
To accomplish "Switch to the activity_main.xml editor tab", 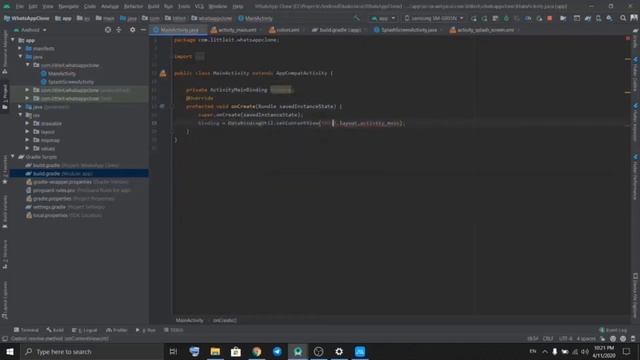I will [x=237, y=30].
